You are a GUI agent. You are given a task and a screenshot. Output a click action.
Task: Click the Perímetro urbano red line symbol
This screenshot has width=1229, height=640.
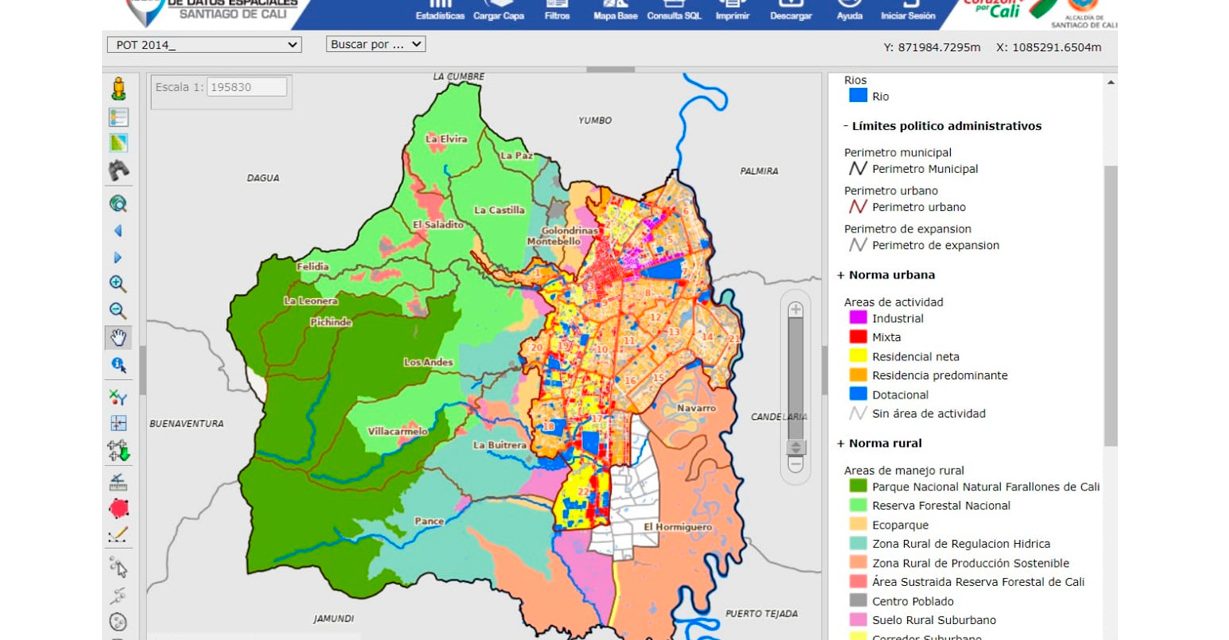[857, 207]
